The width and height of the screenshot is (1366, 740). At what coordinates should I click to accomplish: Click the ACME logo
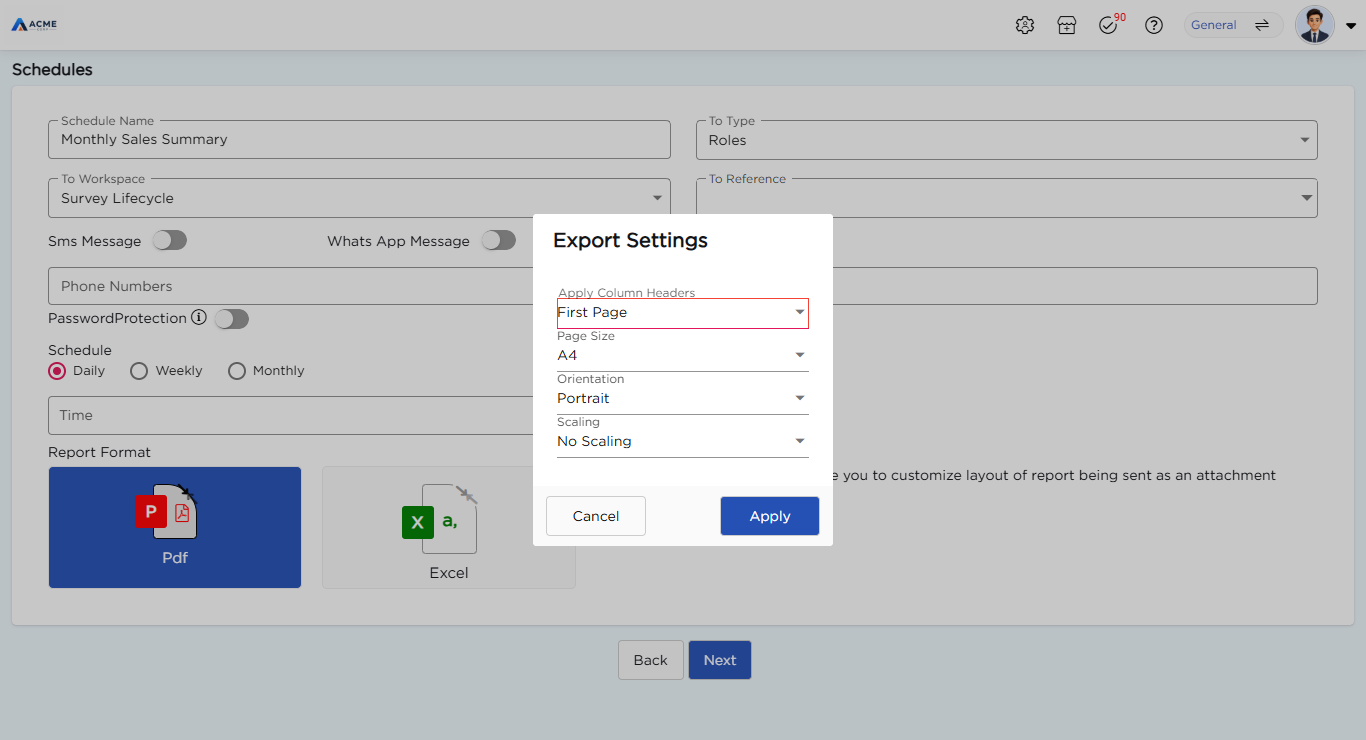(x=34, y=24)
